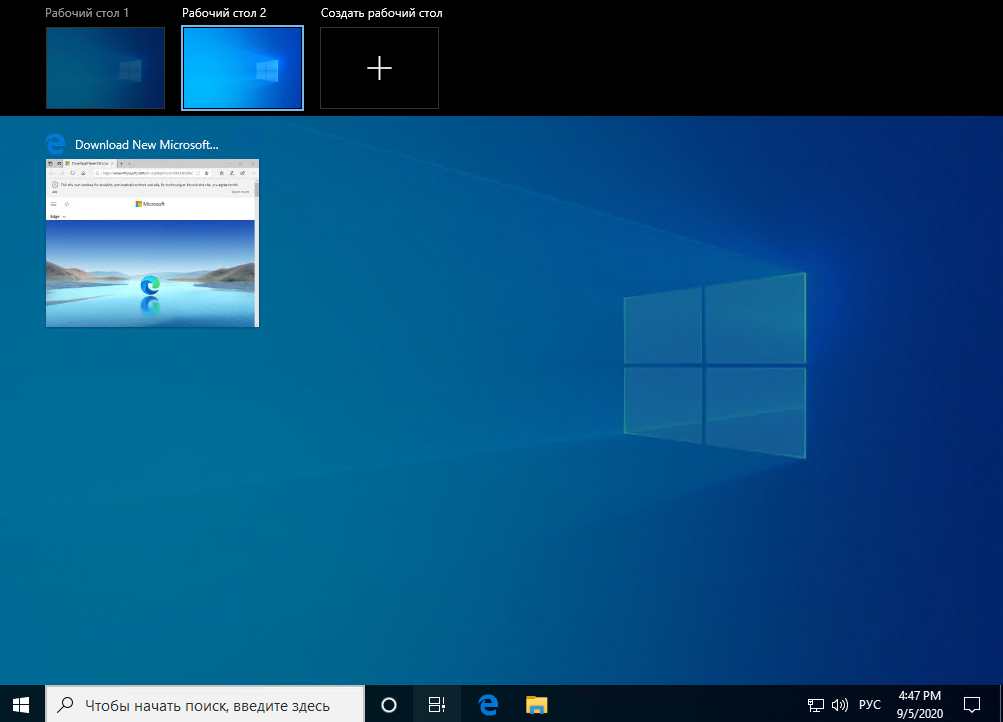
Task: Click the network icon in system tray
Action: point(816,704)
